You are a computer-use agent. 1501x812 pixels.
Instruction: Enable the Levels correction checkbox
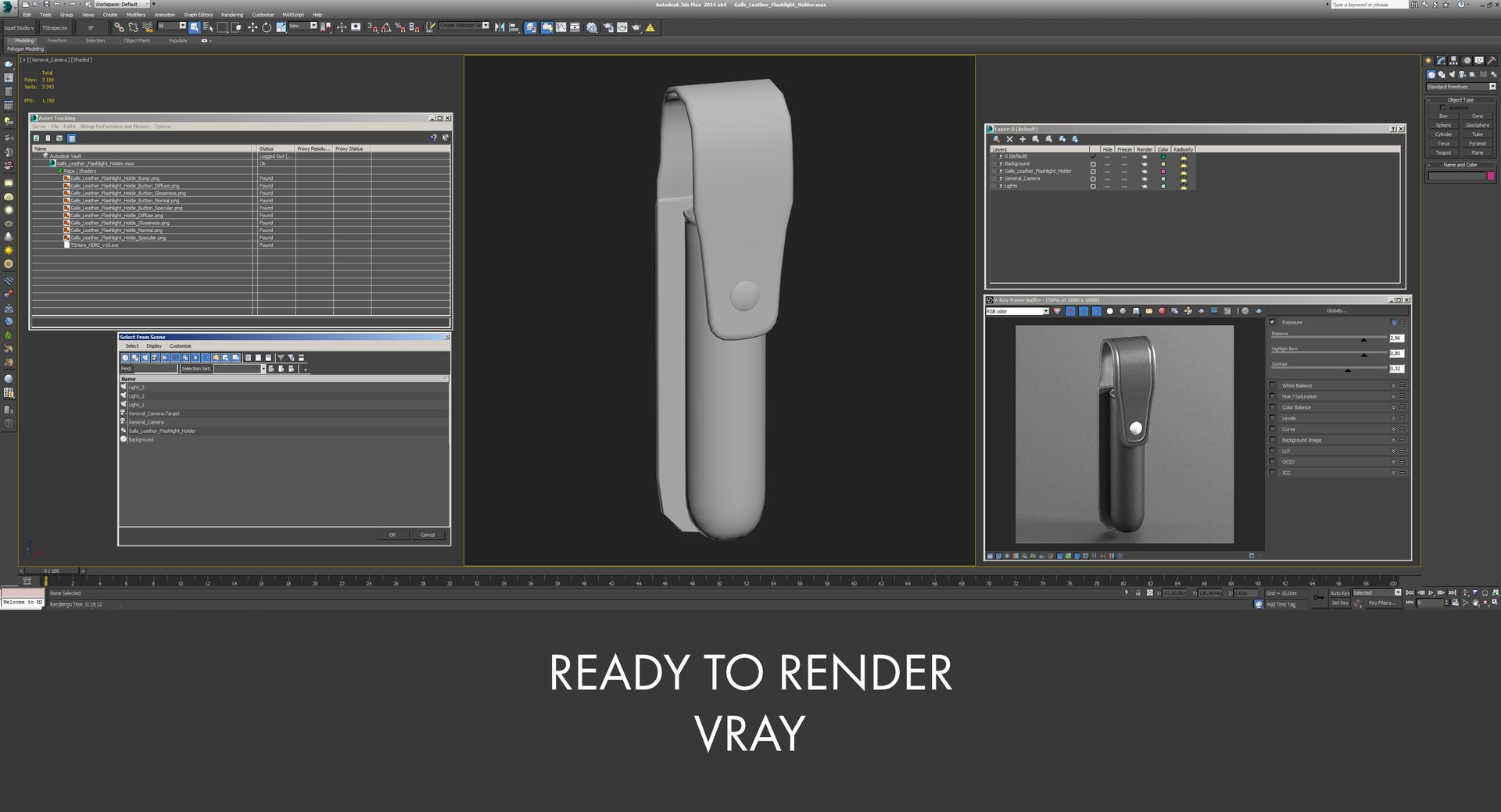tap(1273, 418)
